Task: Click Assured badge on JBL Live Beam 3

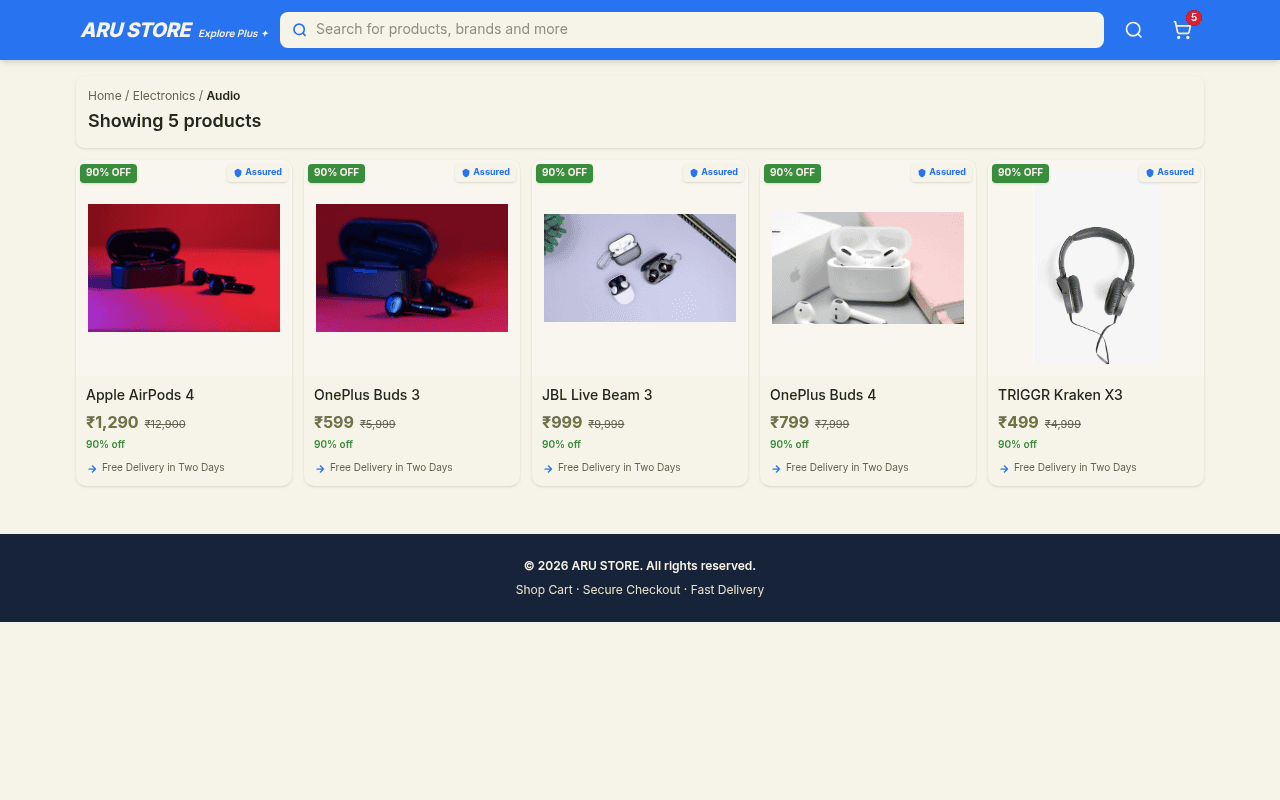Action: 714,172
